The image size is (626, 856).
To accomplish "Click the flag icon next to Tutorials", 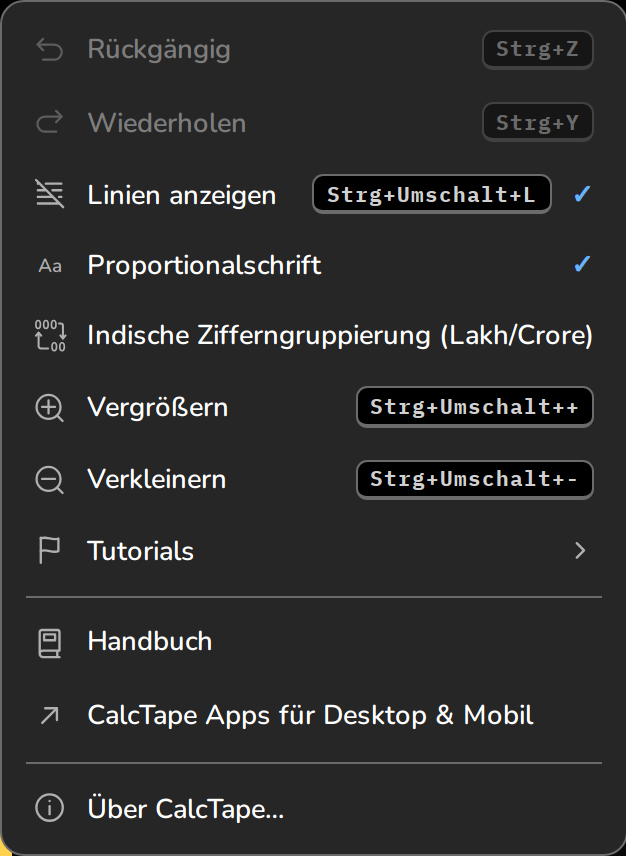I will [49, 550].
